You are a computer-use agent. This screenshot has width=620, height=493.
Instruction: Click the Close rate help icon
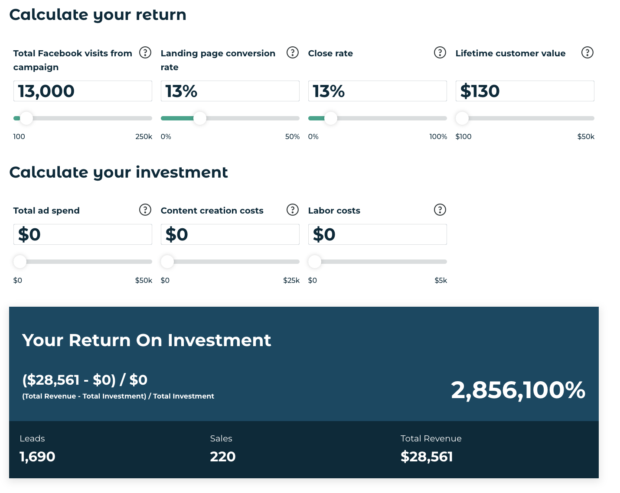coord(440,53)
